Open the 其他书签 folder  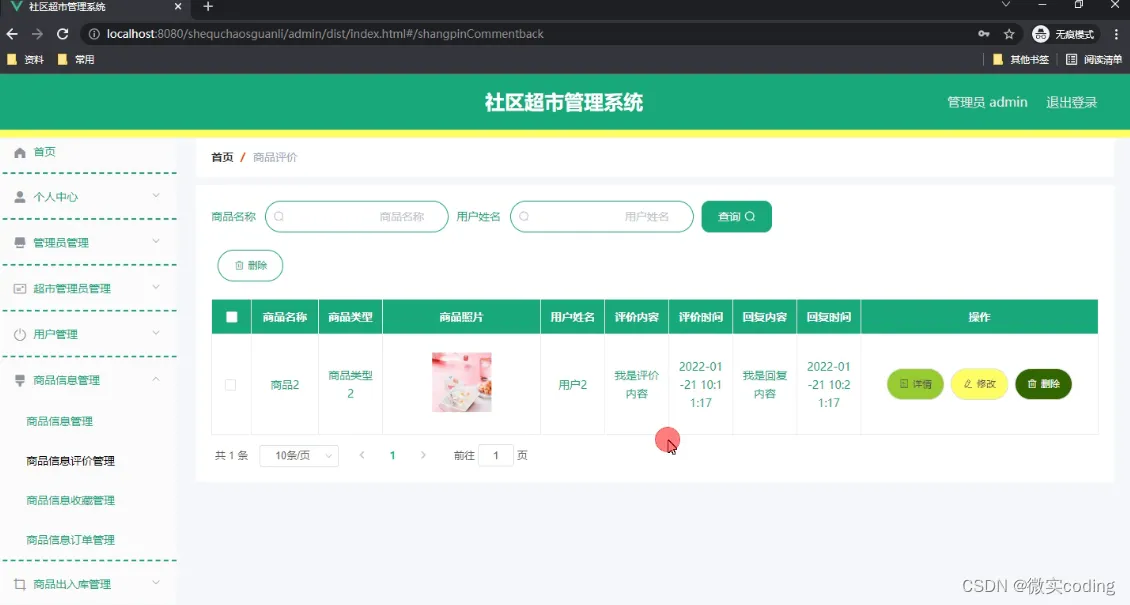pyautogui.click(x=1021, y=60)
